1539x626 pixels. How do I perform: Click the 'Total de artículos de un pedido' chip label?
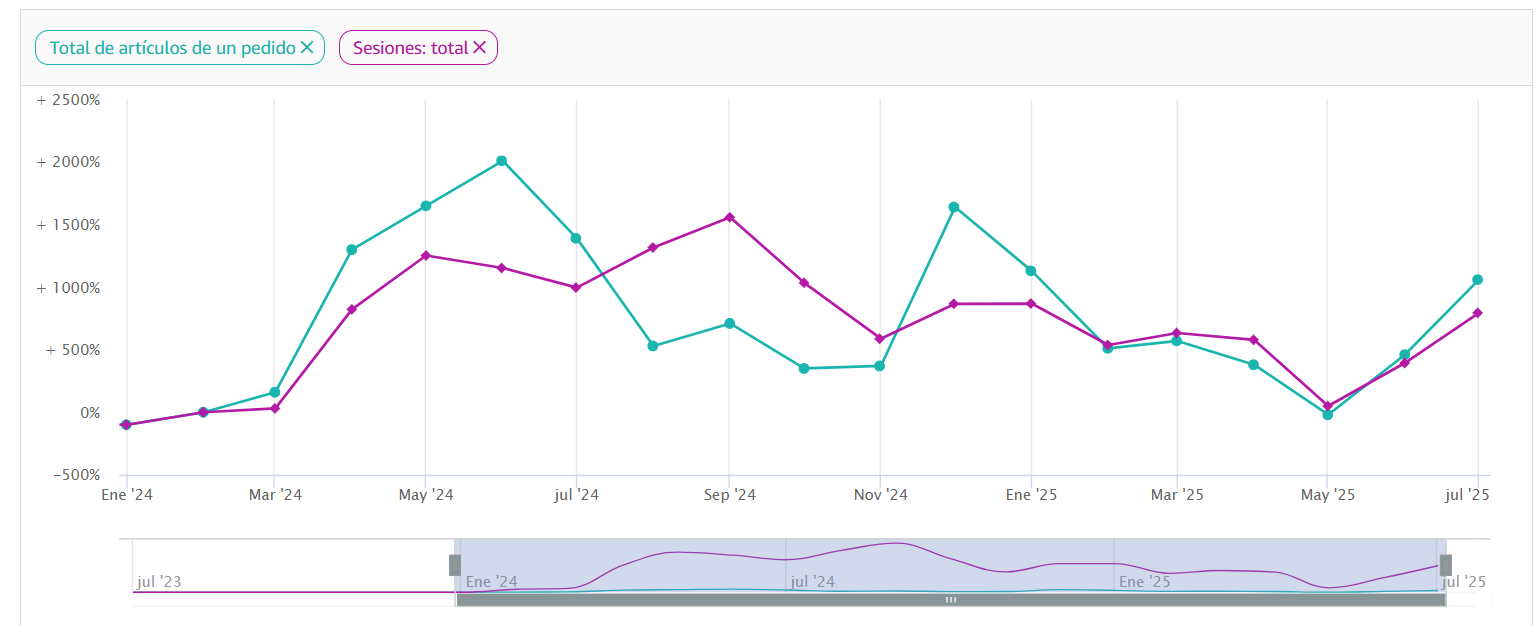(x=172, y=48)
